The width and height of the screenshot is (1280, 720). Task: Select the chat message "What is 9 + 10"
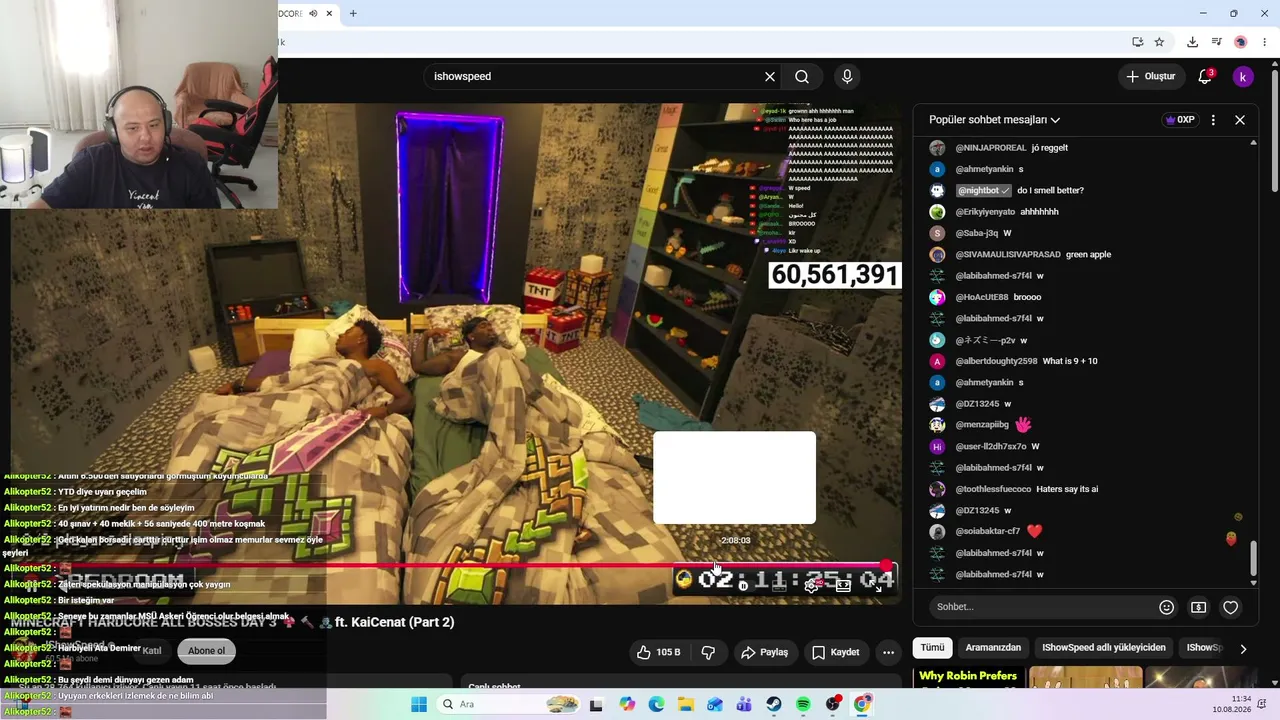pos(1070,361)
